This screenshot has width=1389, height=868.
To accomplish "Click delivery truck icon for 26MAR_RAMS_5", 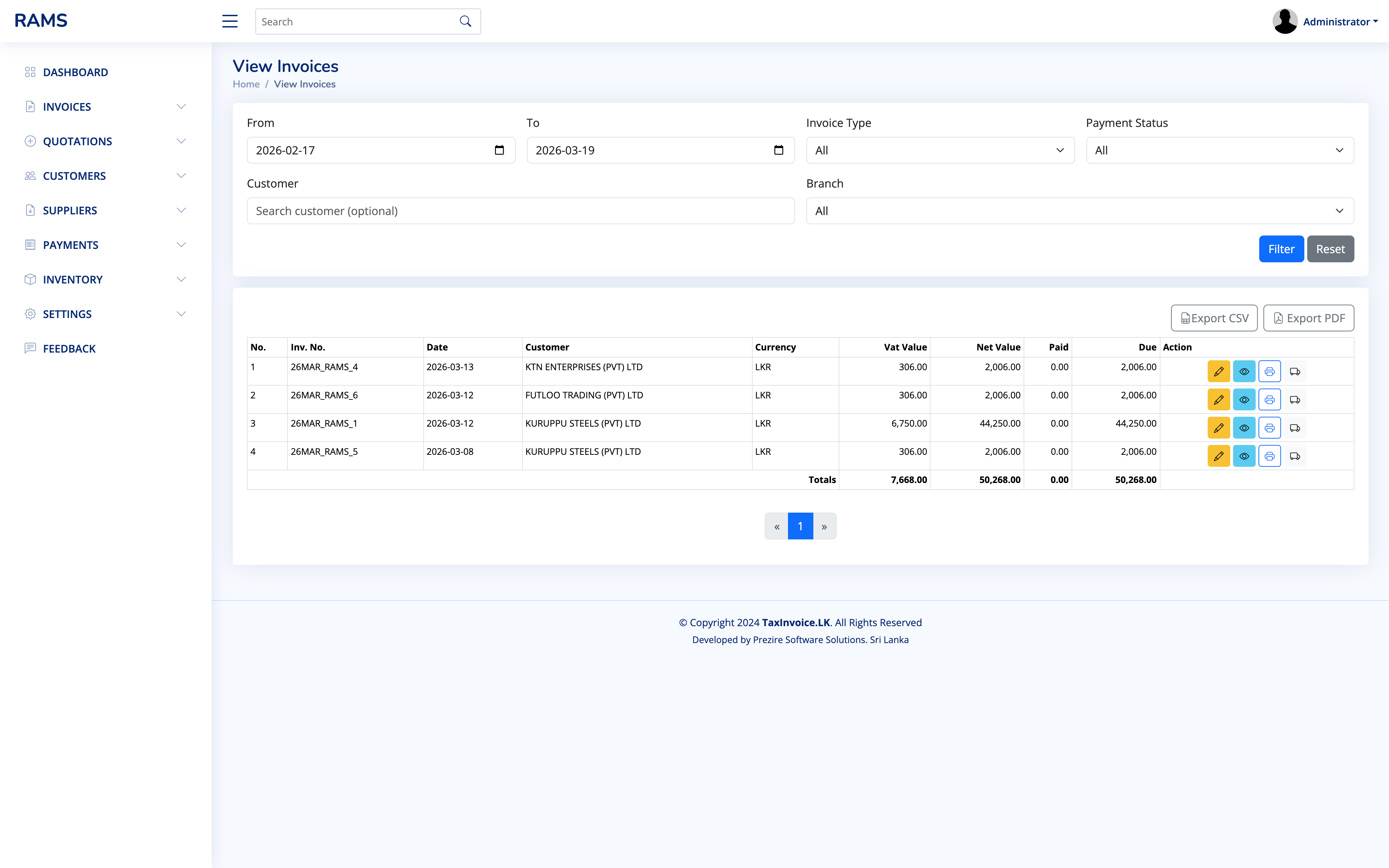I will [1295, 455].
